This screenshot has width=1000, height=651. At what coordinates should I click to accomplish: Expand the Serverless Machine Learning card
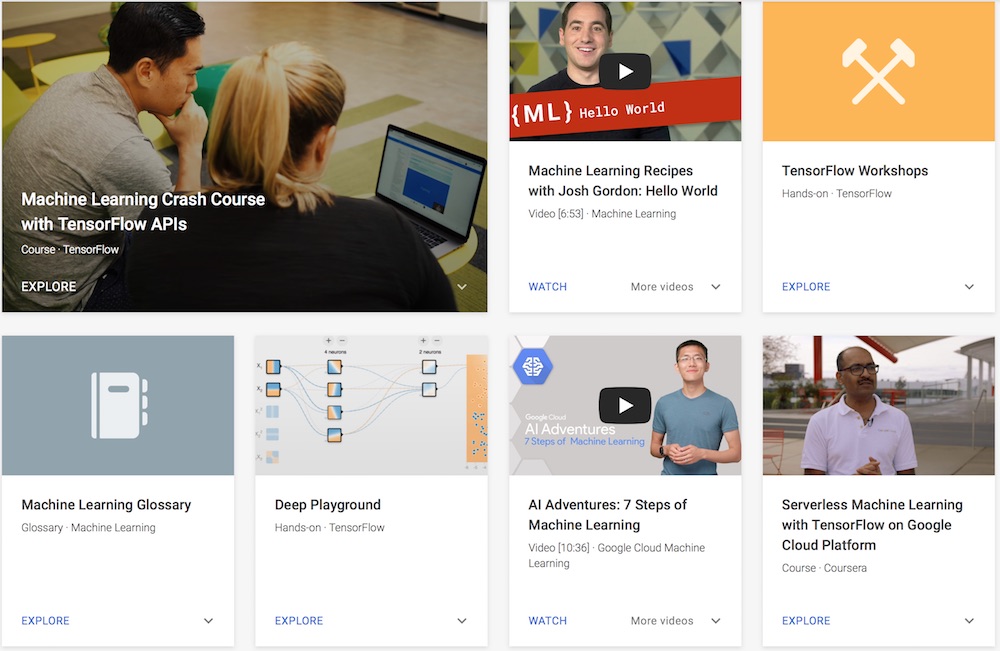tap(968, 620)
